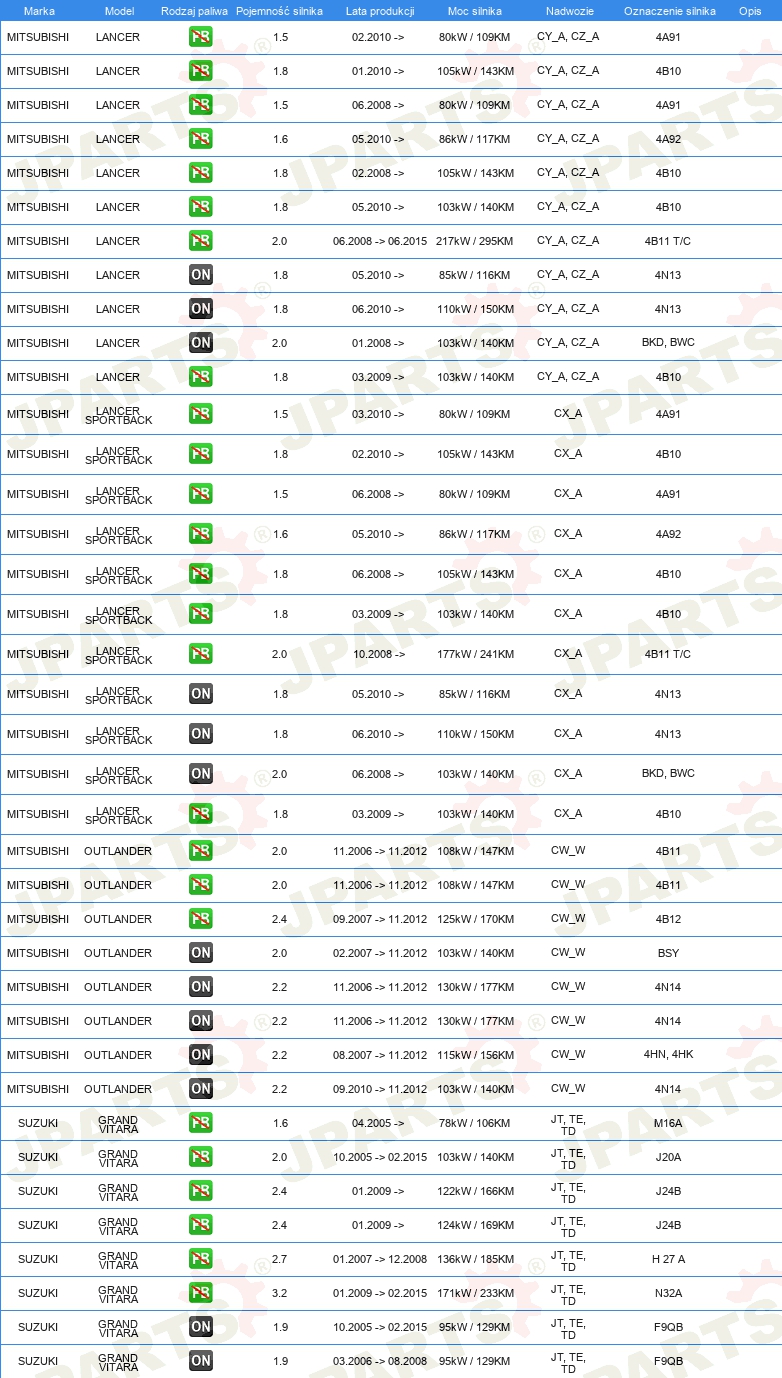Click the PB fuel icon in the Lancer 295KM row
This screenshot has height=1378, width=782.
coord(200,241)
